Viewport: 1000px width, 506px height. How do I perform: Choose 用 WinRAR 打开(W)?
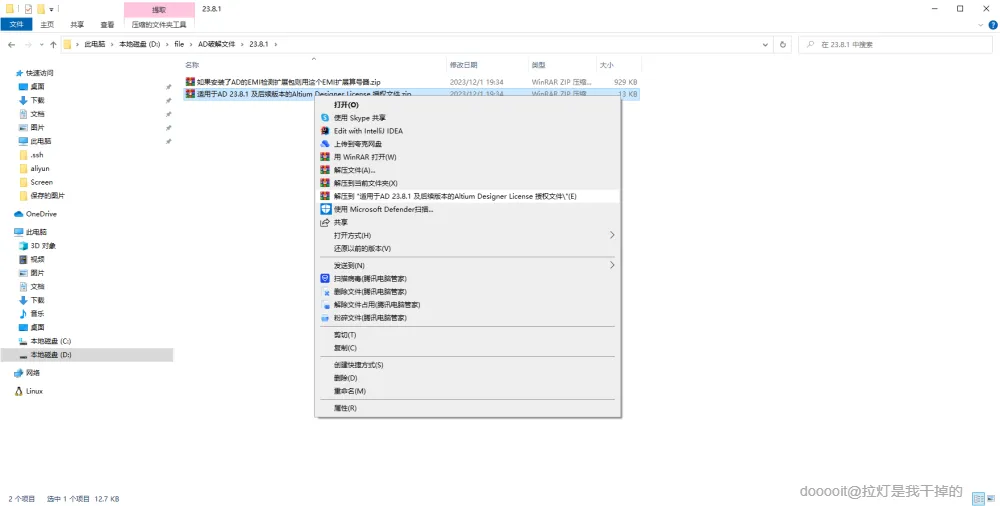[x=467, y=157]
